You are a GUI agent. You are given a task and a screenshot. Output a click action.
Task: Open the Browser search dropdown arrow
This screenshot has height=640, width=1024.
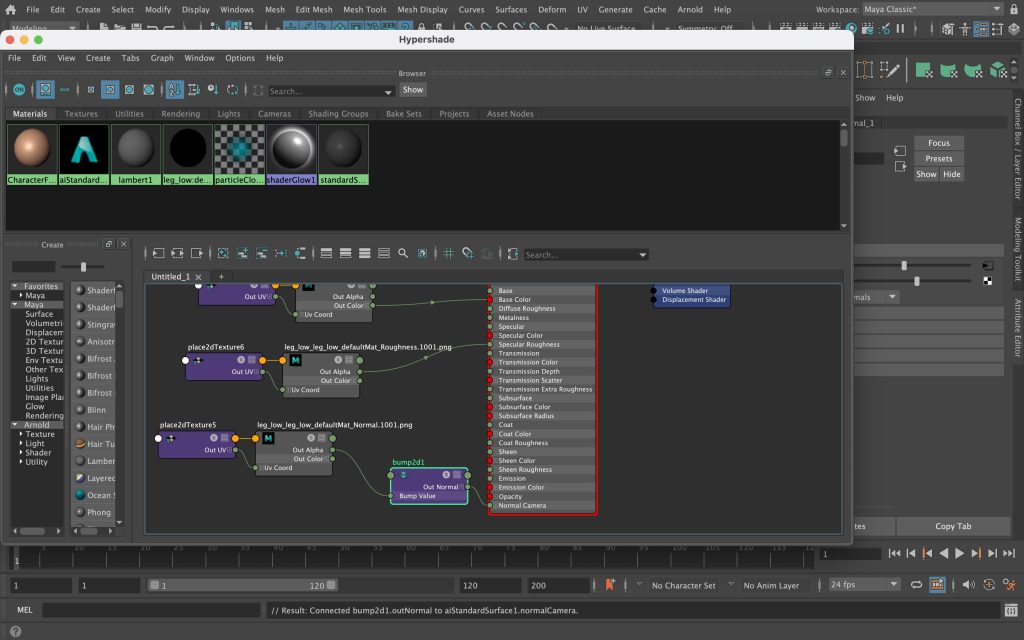[388, 91]
